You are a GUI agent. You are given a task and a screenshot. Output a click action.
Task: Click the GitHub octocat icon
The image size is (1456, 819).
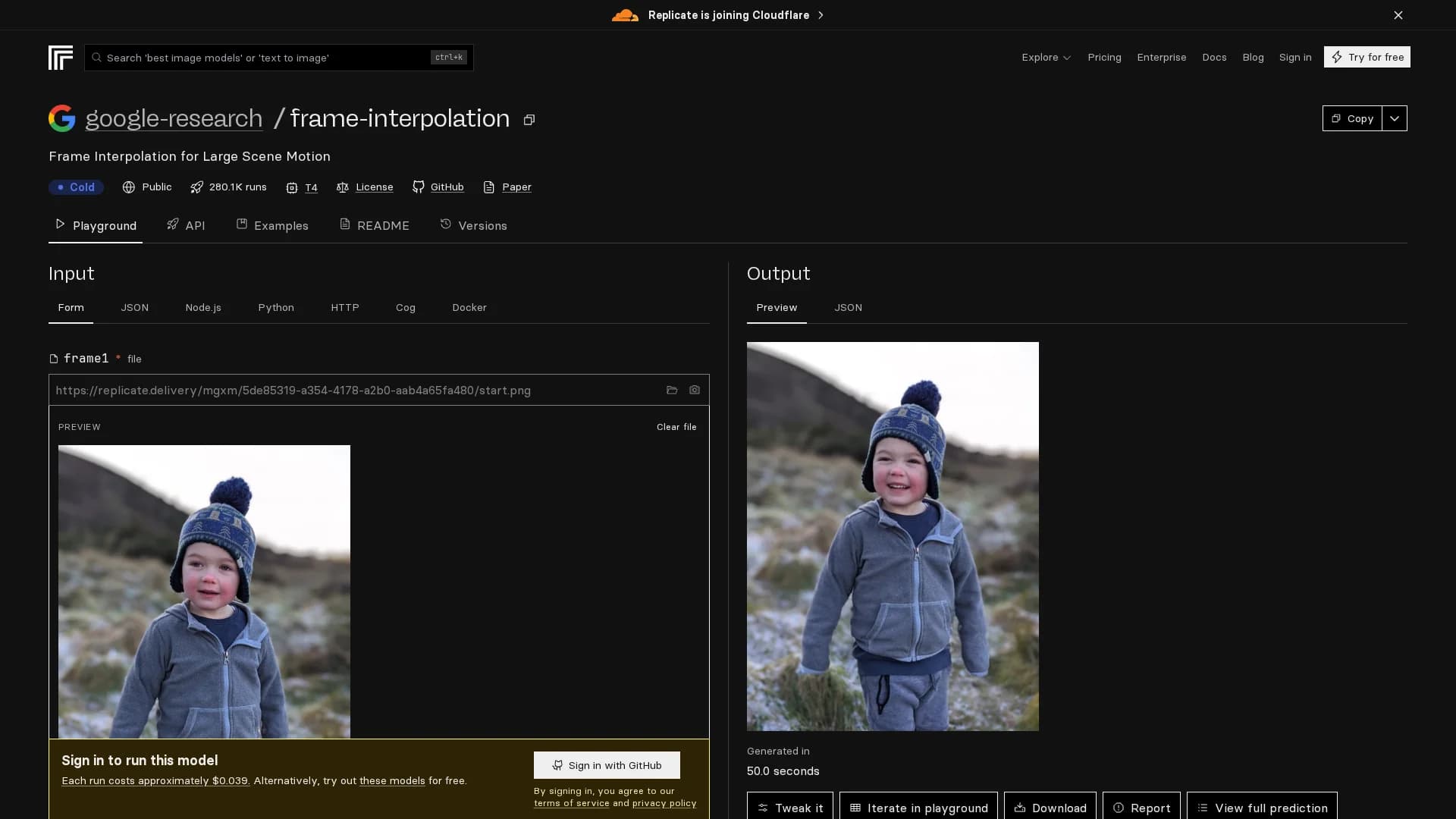coord(419,187)
